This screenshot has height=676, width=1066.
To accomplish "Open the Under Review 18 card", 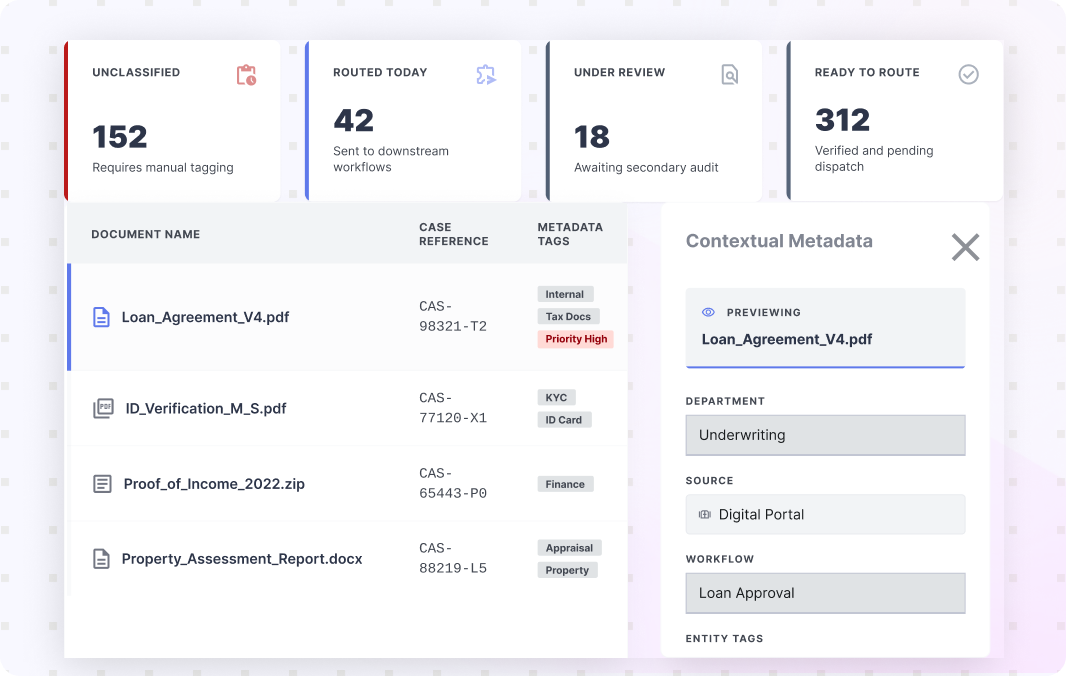I will point(654,120).
